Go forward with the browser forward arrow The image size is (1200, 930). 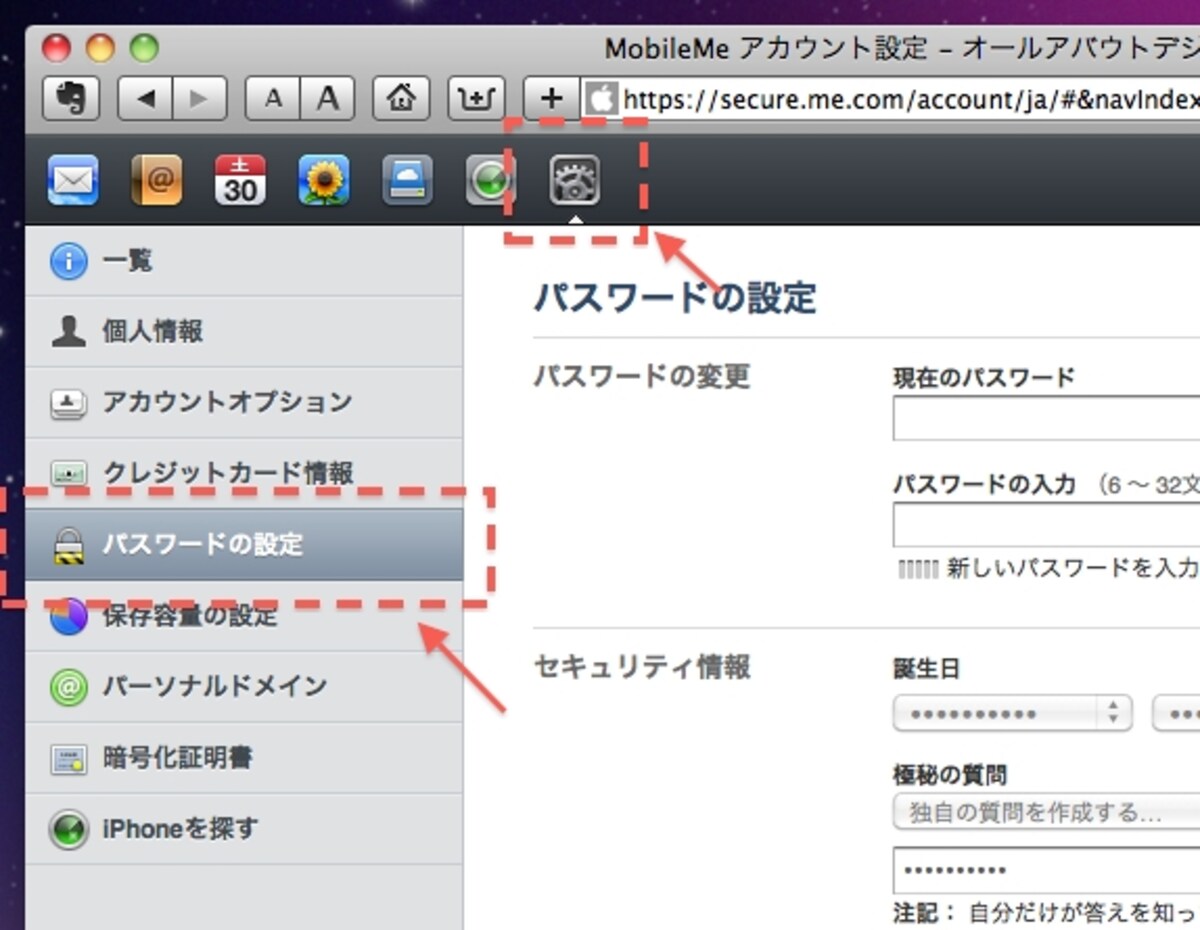click(x=200, y=98)
